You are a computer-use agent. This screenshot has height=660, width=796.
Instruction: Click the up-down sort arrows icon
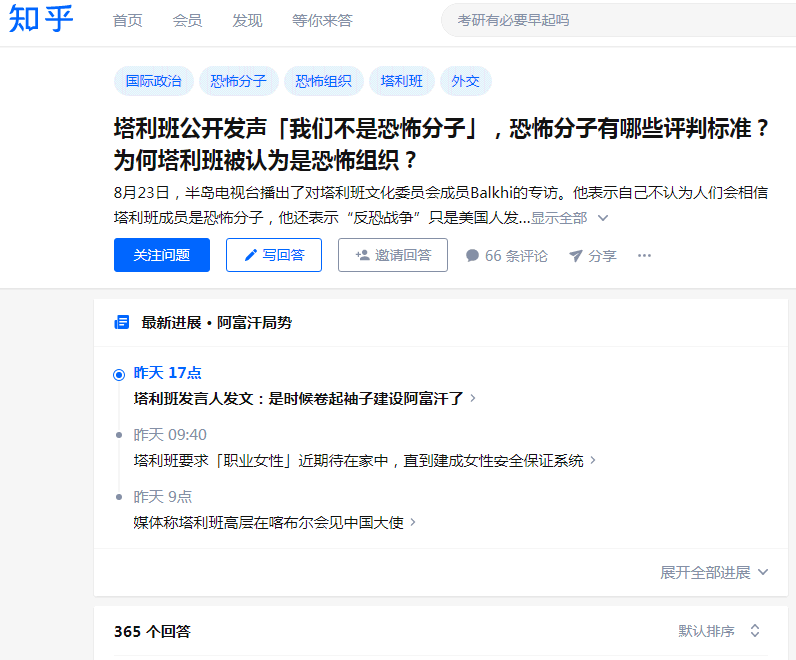coord(755,631)
